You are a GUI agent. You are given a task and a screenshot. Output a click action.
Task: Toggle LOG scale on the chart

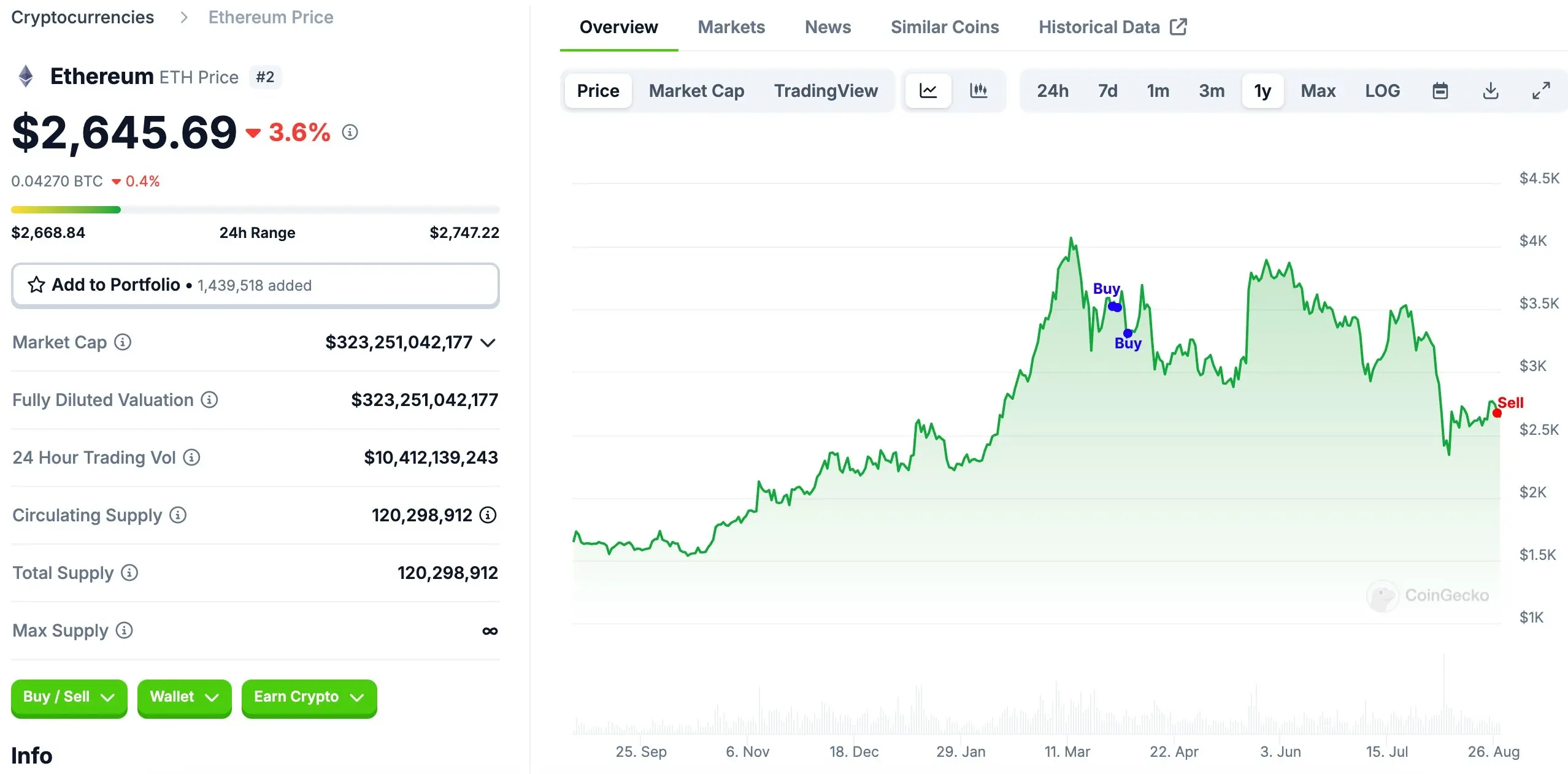[x=1382, y=91]
